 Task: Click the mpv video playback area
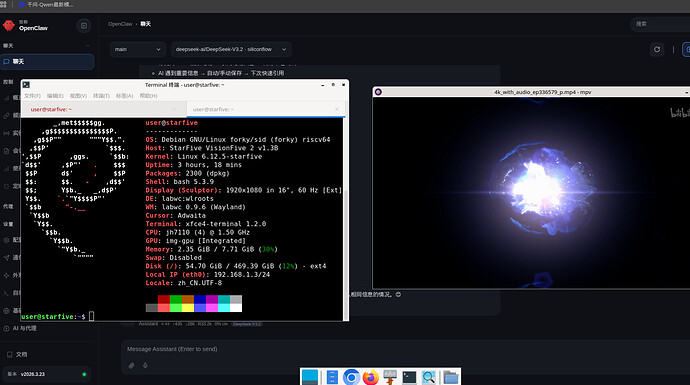tap(531, 193)
